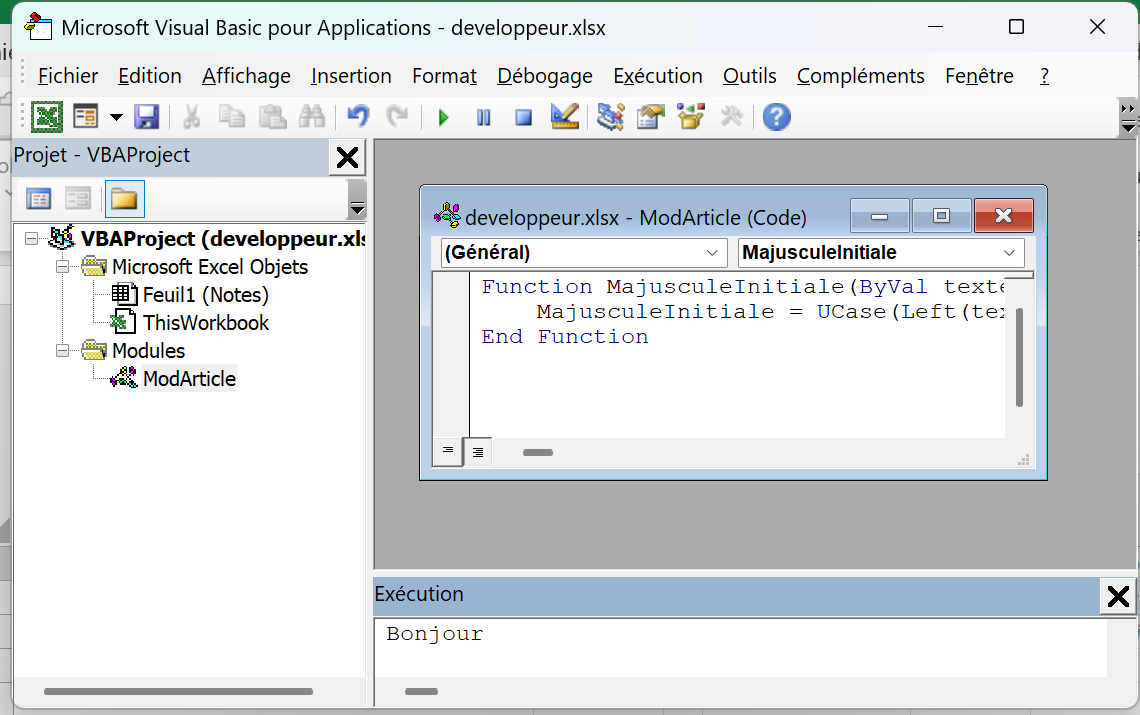The height and width of the screenshot is (715, 1140).
Task: Maximize the Visual Basic editor window
Action: coord(1016,27)
